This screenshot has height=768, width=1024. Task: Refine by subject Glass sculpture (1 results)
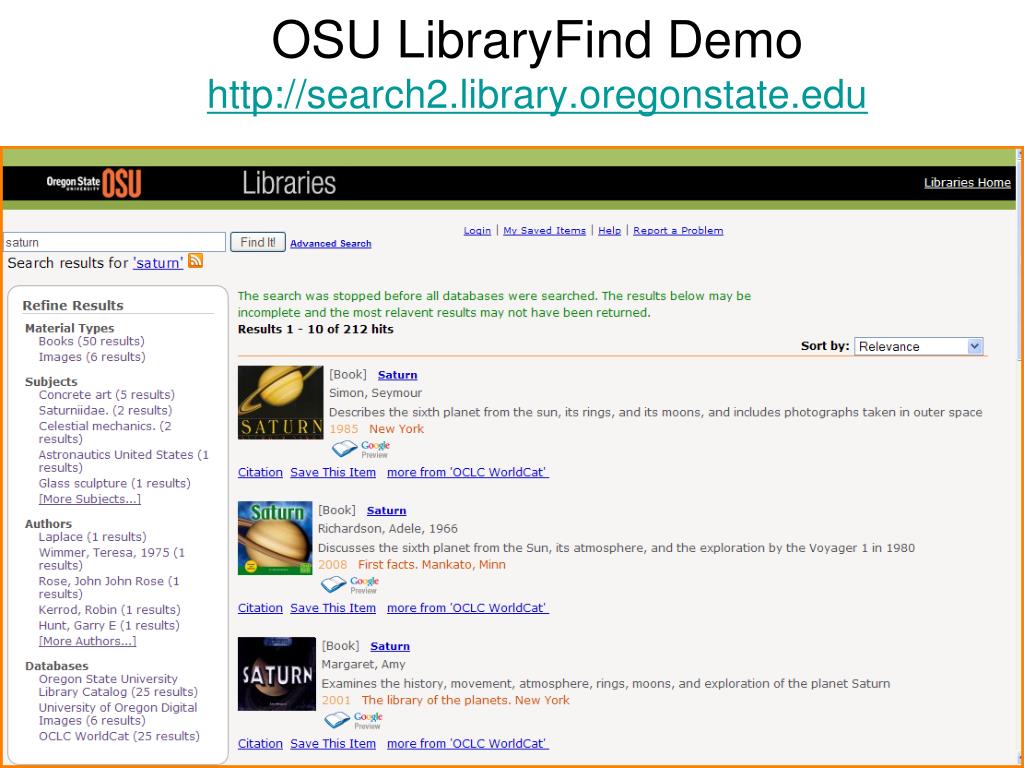(x=114, y=484)
